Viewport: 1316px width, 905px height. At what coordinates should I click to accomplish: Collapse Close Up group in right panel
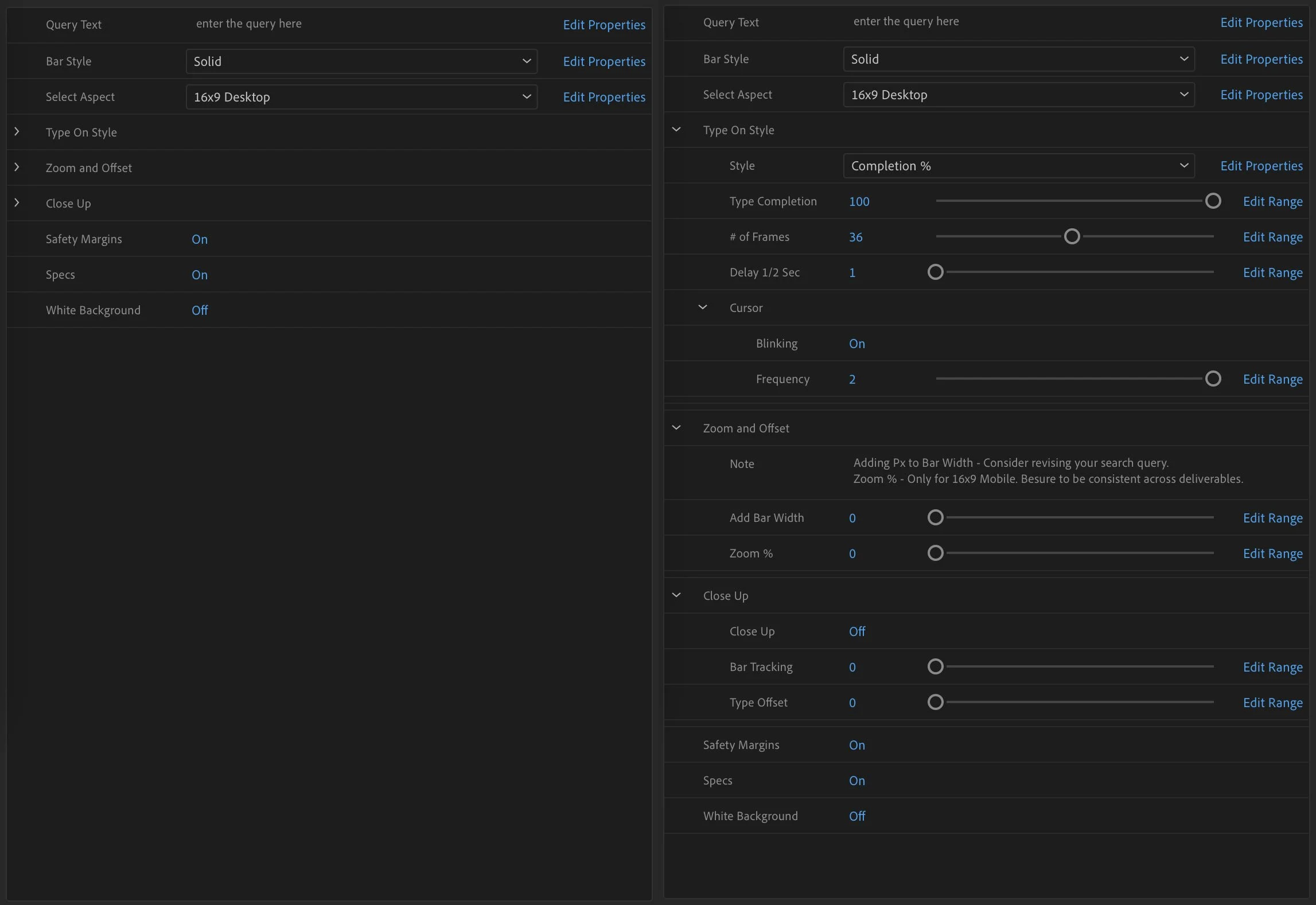(676, 595)
